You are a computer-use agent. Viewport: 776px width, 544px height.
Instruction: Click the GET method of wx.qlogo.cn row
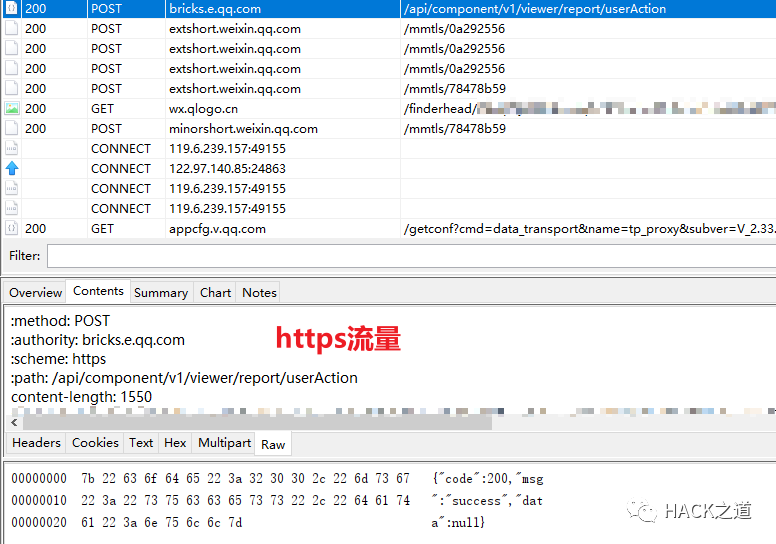coord(102,108)
